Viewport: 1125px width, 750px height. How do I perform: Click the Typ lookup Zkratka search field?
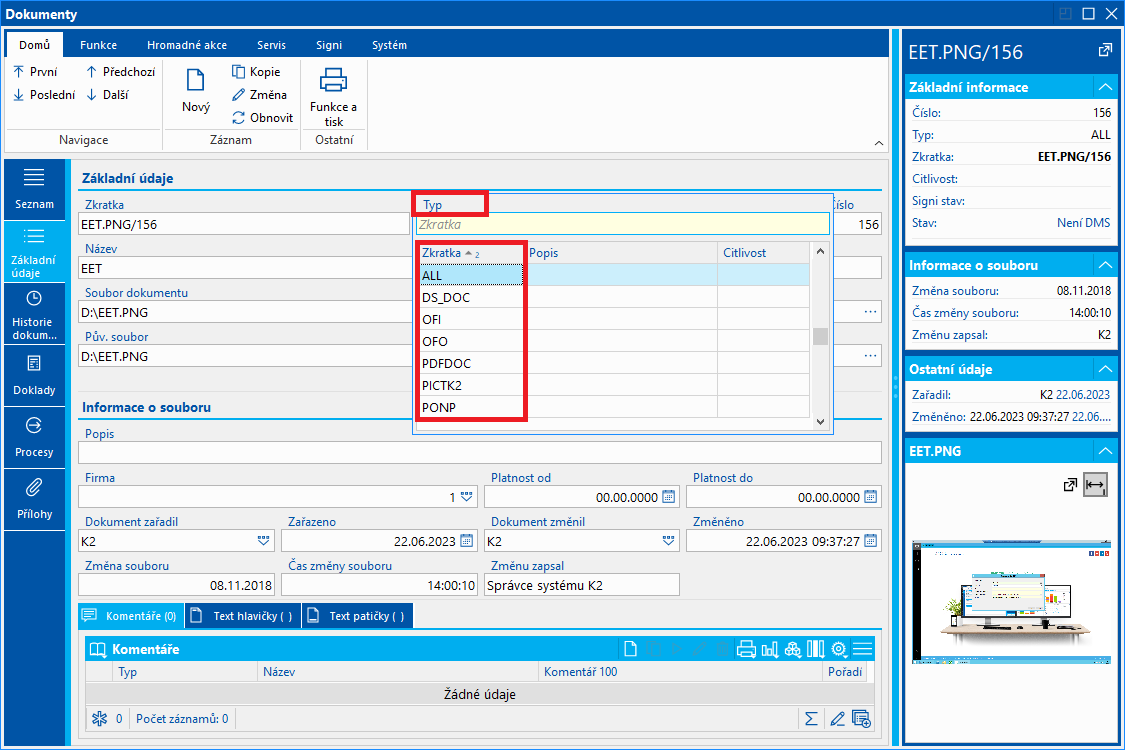pyautogui.click(x=622, y=225)
